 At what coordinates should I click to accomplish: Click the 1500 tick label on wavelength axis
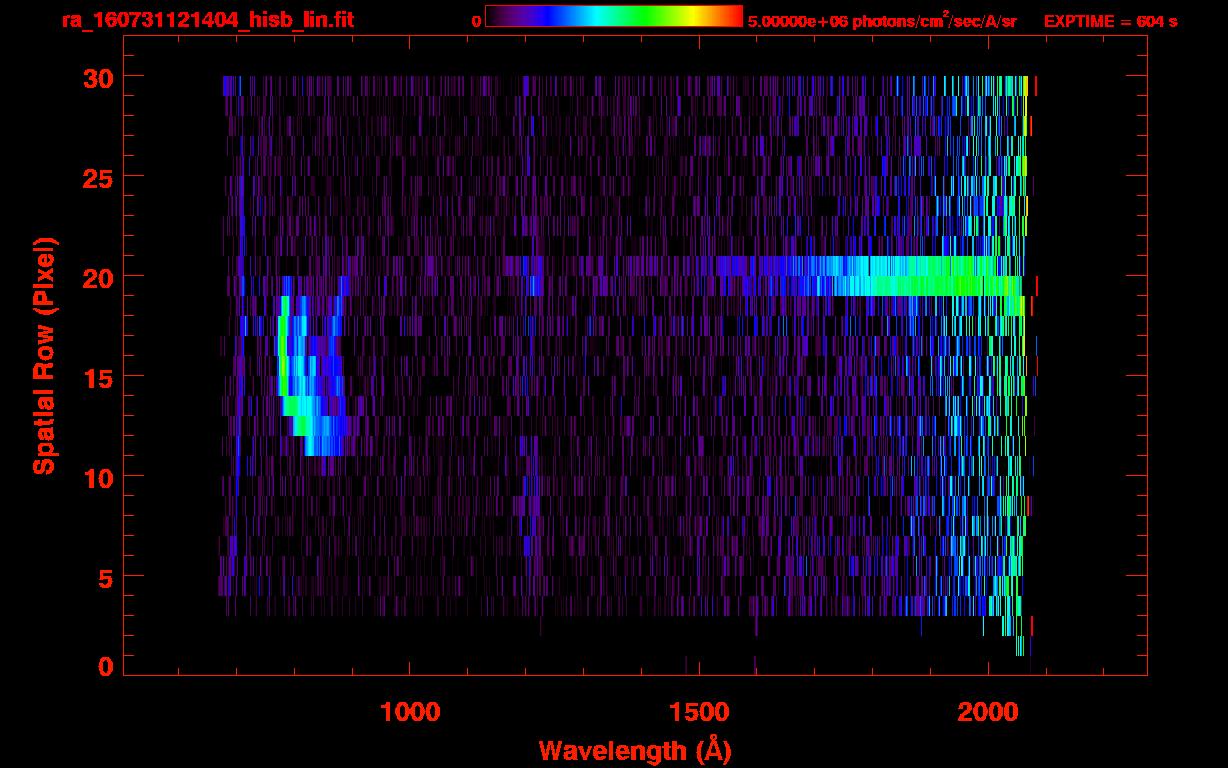[x=698, y=711]
